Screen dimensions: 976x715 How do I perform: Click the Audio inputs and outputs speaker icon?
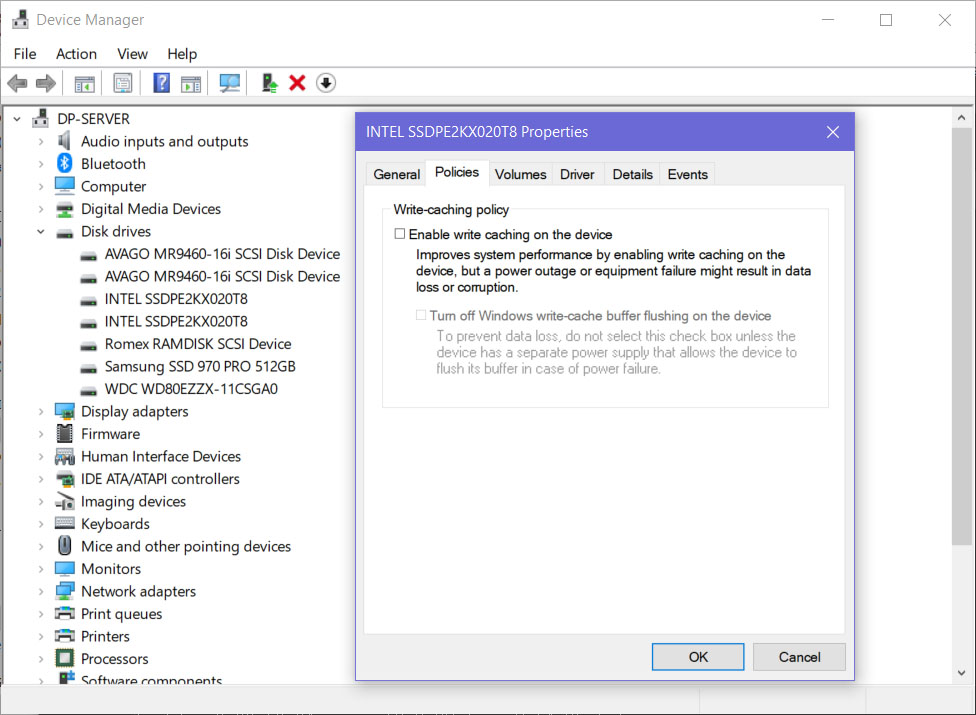64,141
